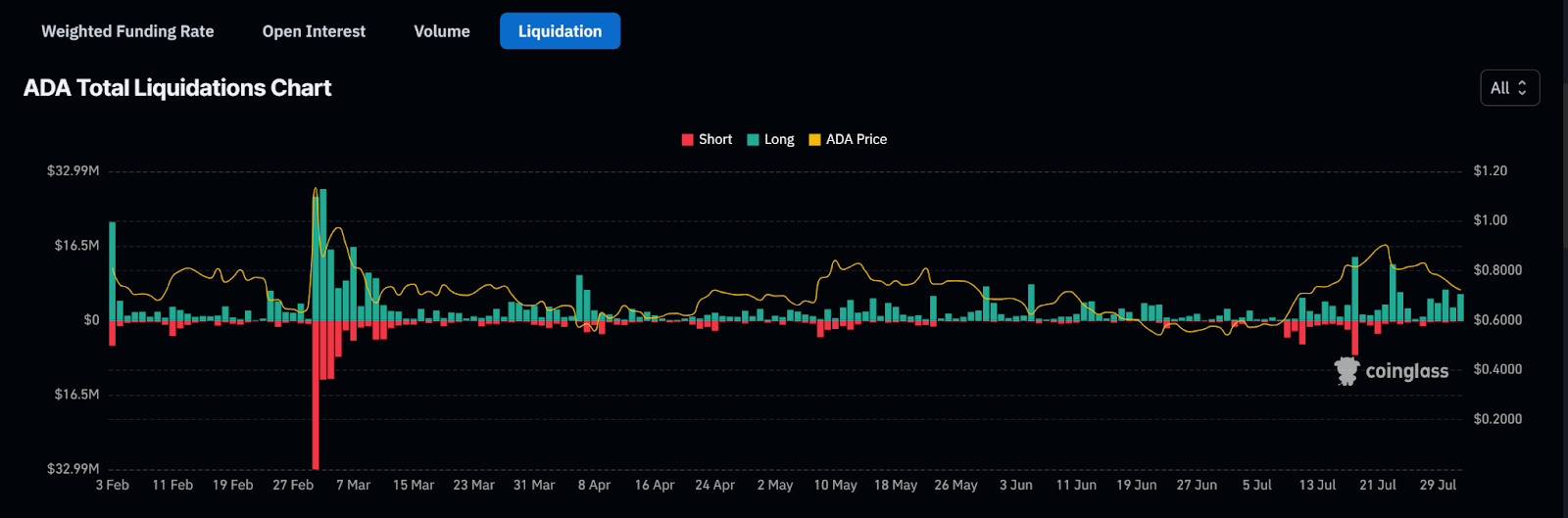This screenshot has height=518, width=1568.
Task: Toggle the Short series in legend
Action: coord(707,139)
